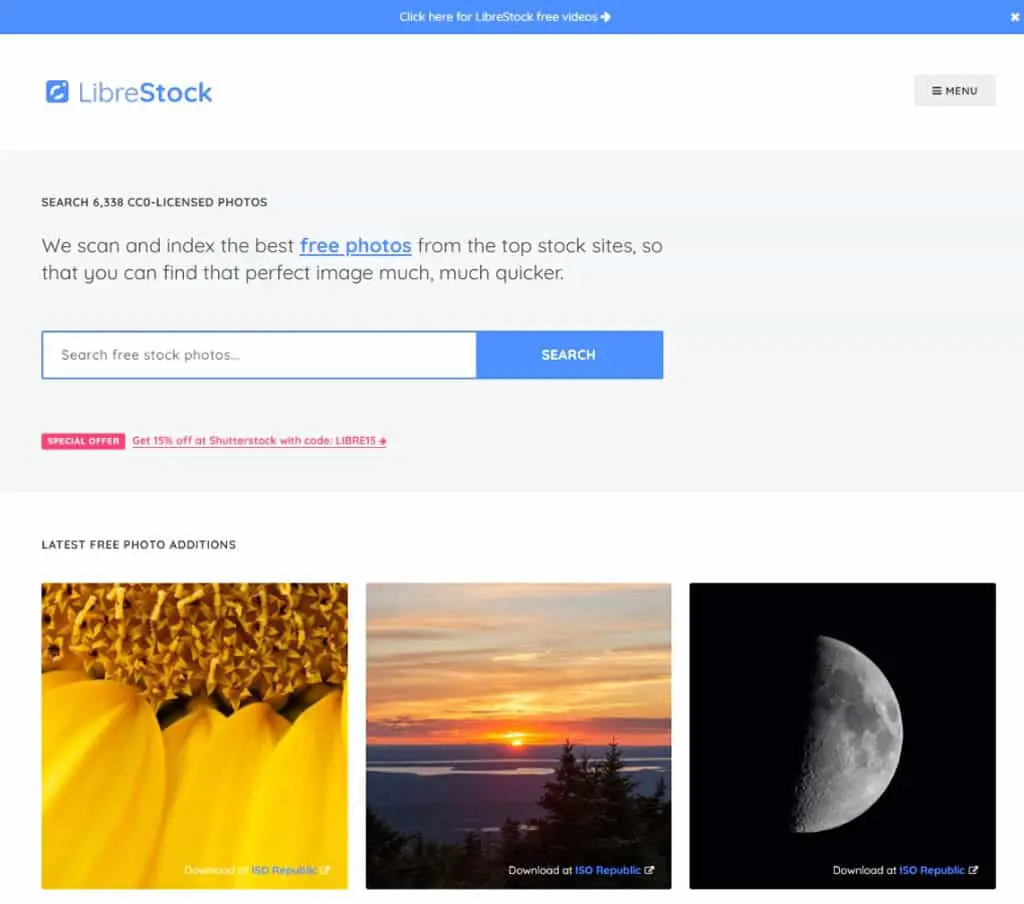Image resolution: width=1024 pixels, height=904 pixels.
Task: Close the blue banner with the X
Action: click(1015, 17)
